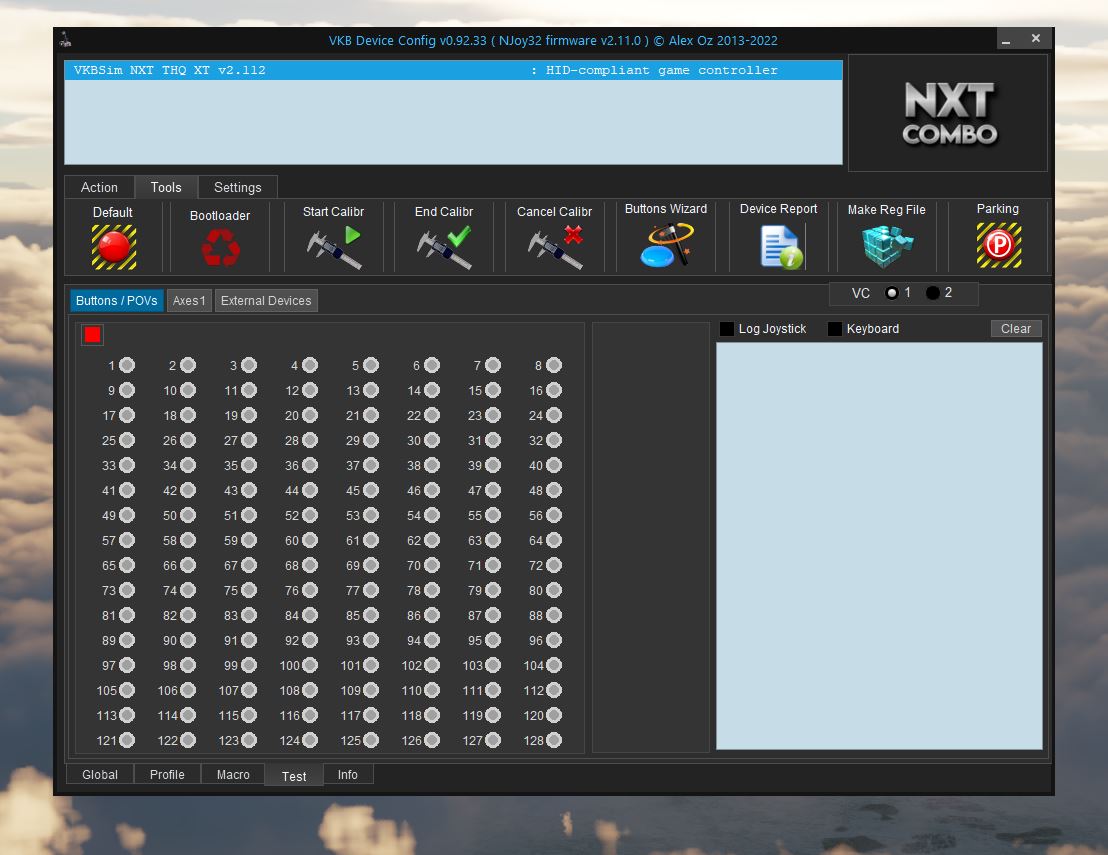This screenshot has height=855, width=1108.
Task: Open the Buttons Wizard tool
Action: [666, 245]
